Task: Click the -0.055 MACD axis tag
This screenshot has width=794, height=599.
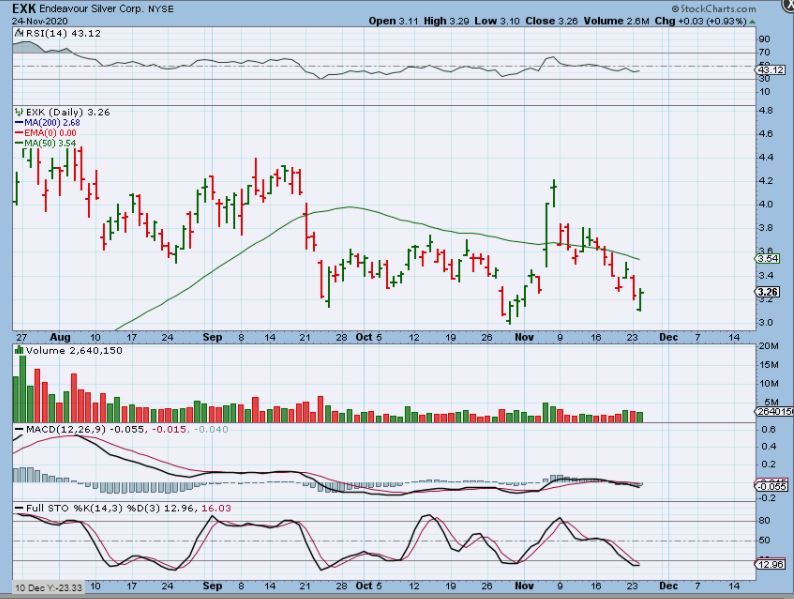Action: click(x=772, y=487)
